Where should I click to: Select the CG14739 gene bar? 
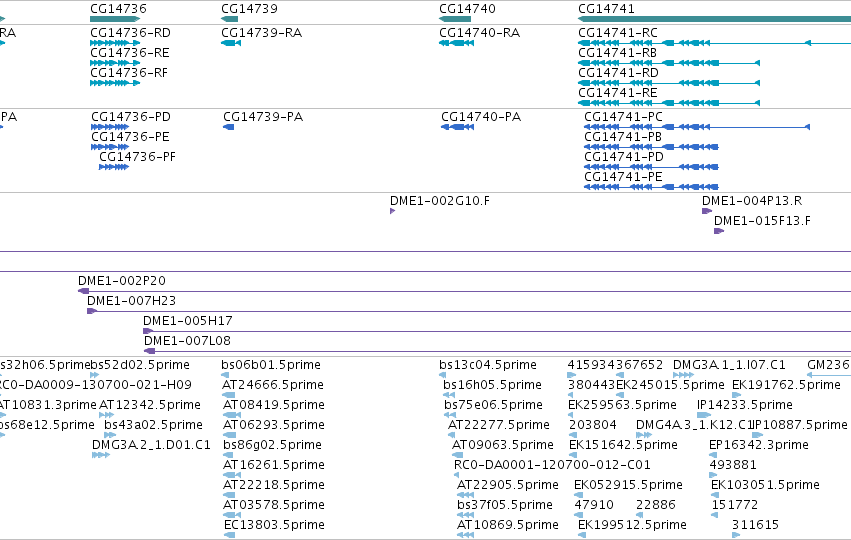point(230,19)
